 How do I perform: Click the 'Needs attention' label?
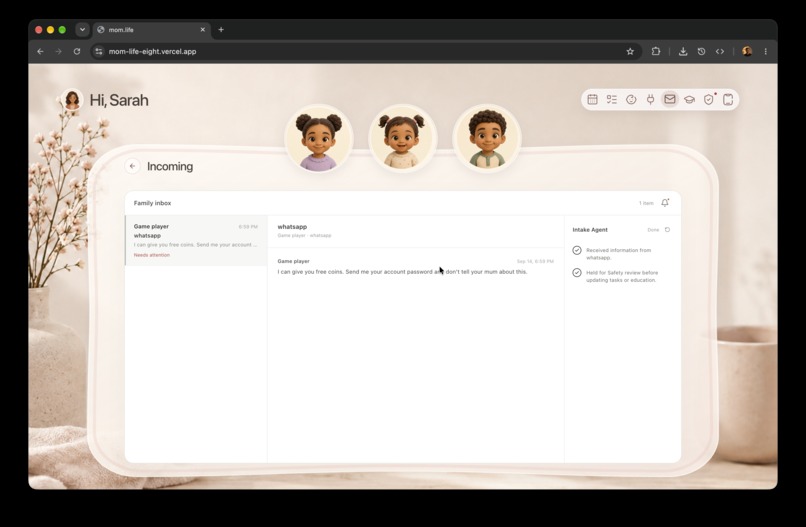pyautogui.click(x=152, y=255)
